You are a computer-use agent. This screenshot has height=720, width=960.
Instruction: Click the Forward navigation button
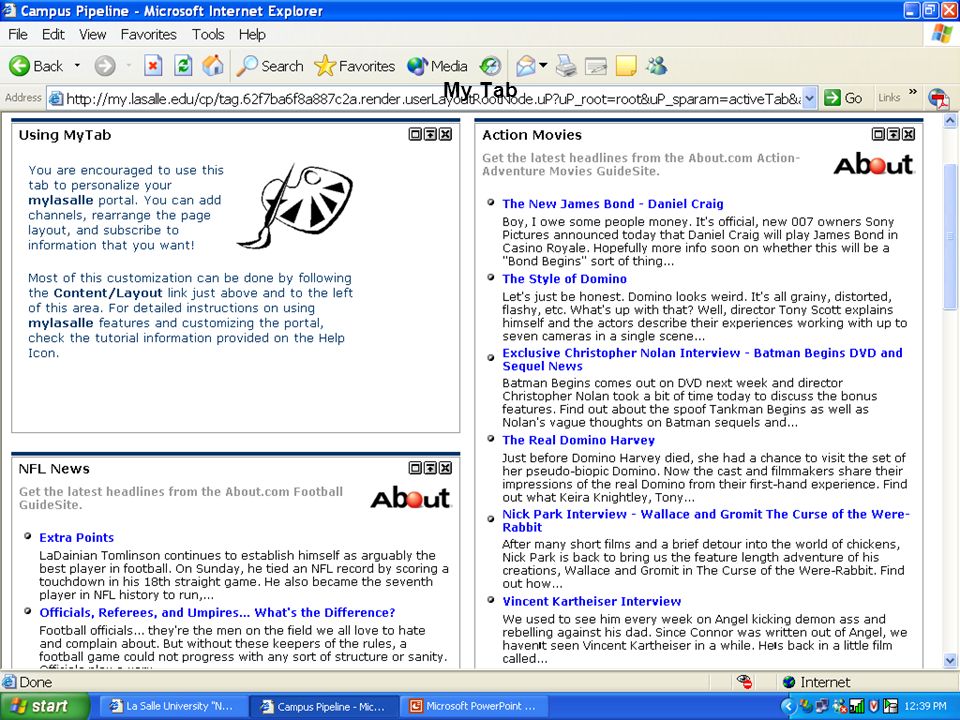pos(105,66)
